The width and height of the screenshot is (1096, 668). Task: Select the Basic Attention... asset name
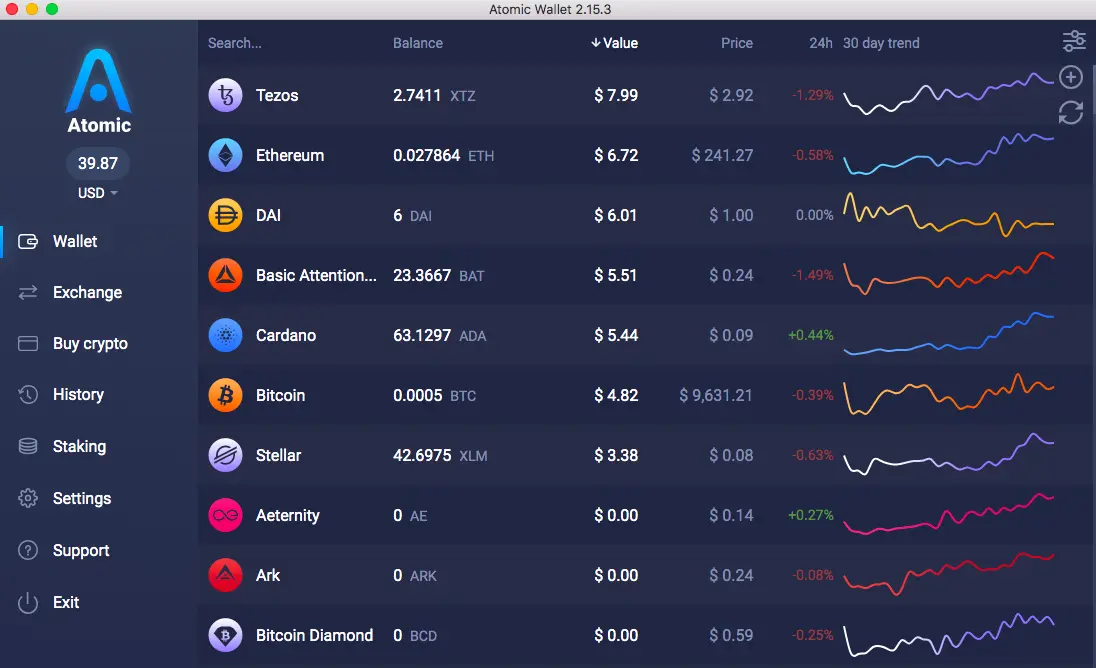coord(316,275)
